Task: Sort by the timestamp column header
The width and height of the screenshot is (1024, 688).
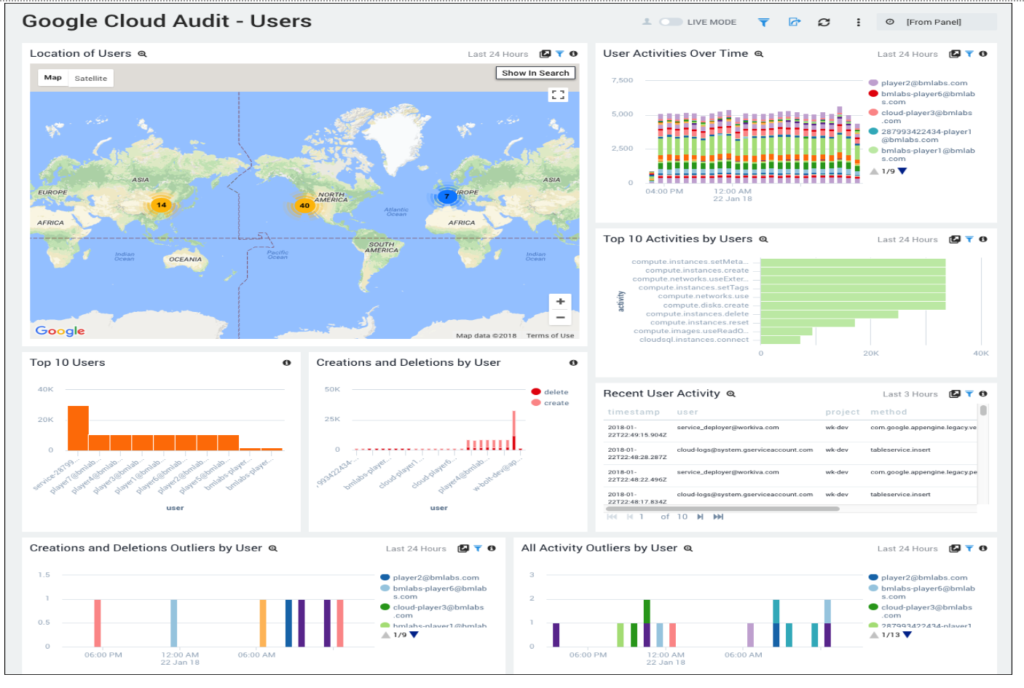Action: pyautogui.click(x=633, y=413)
